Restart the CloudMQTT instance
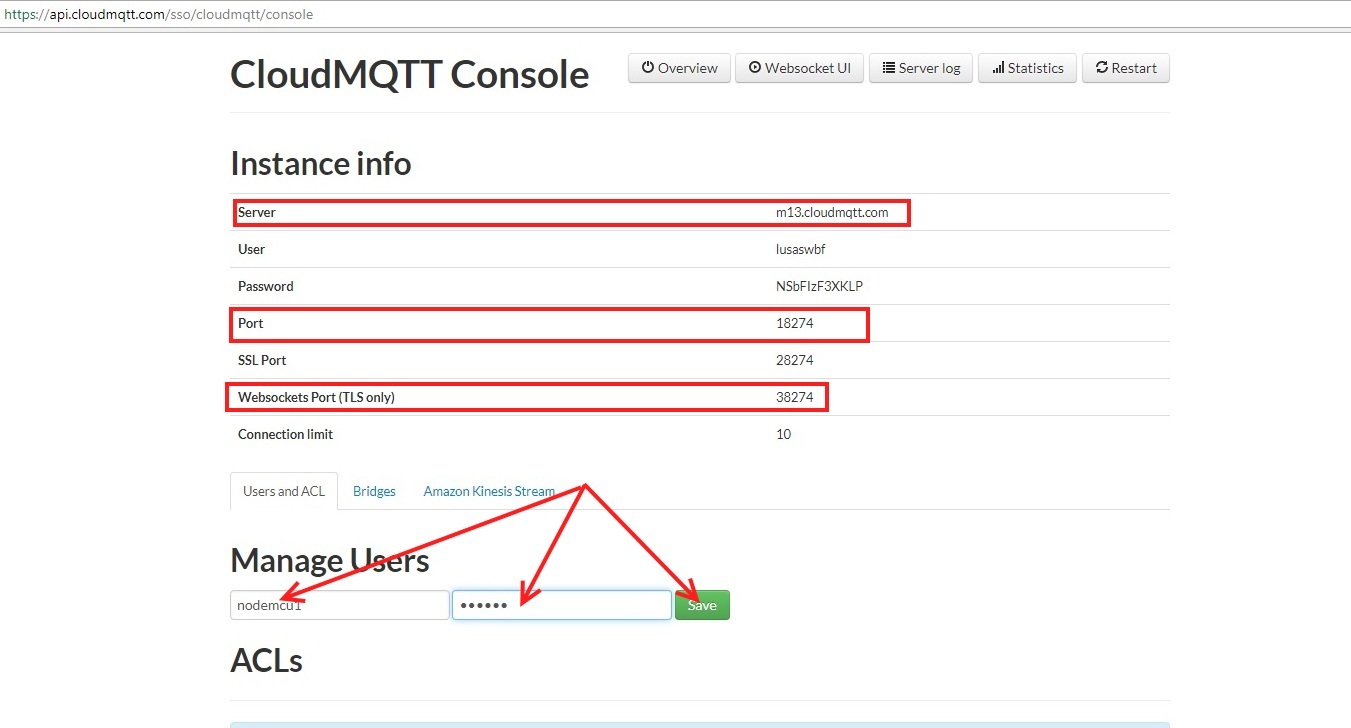The height and width of the screenshot is (728, 1351). coord(1126,68)
